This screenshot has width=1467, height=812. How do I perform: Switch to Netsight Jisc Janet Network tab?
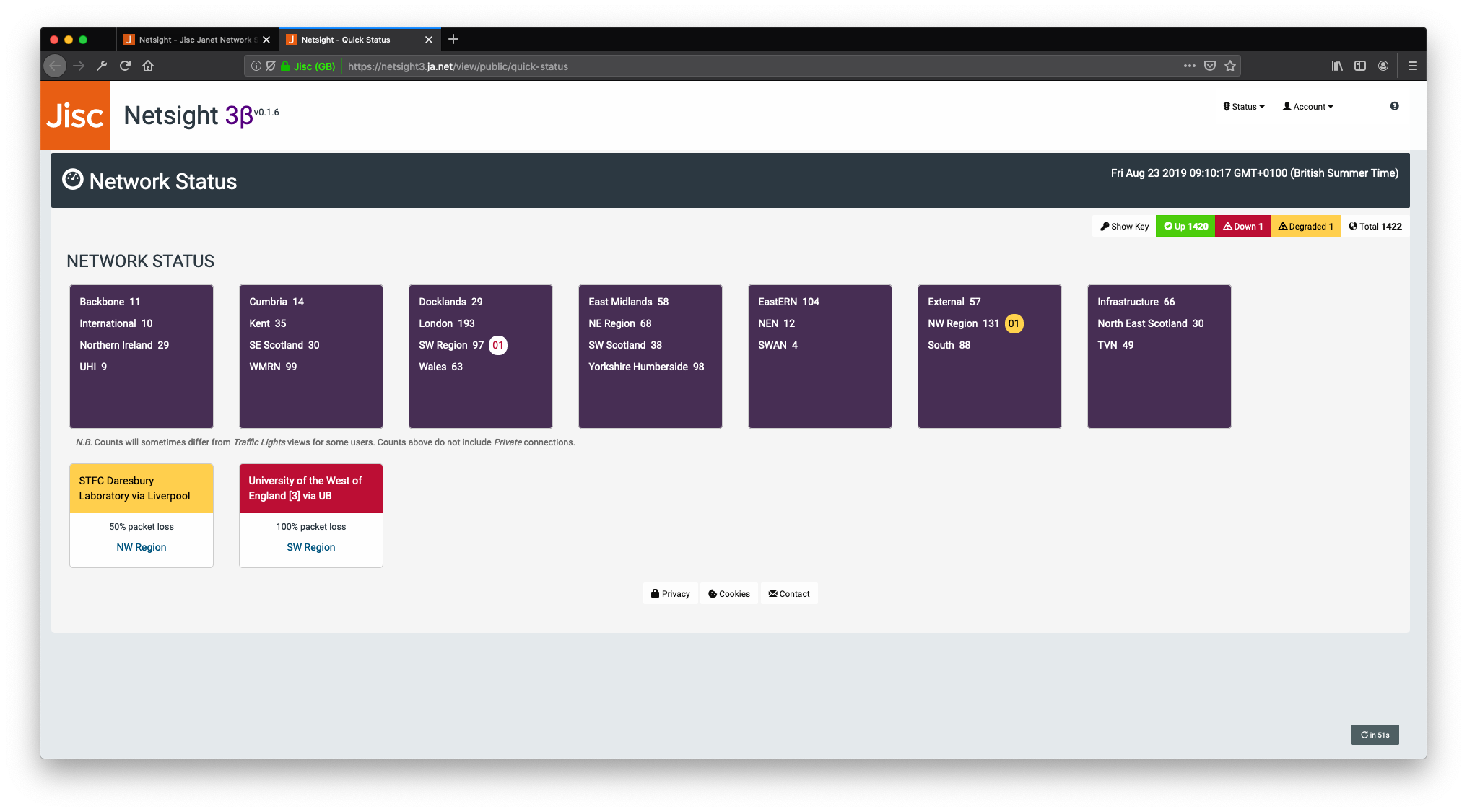coord(195,40)
